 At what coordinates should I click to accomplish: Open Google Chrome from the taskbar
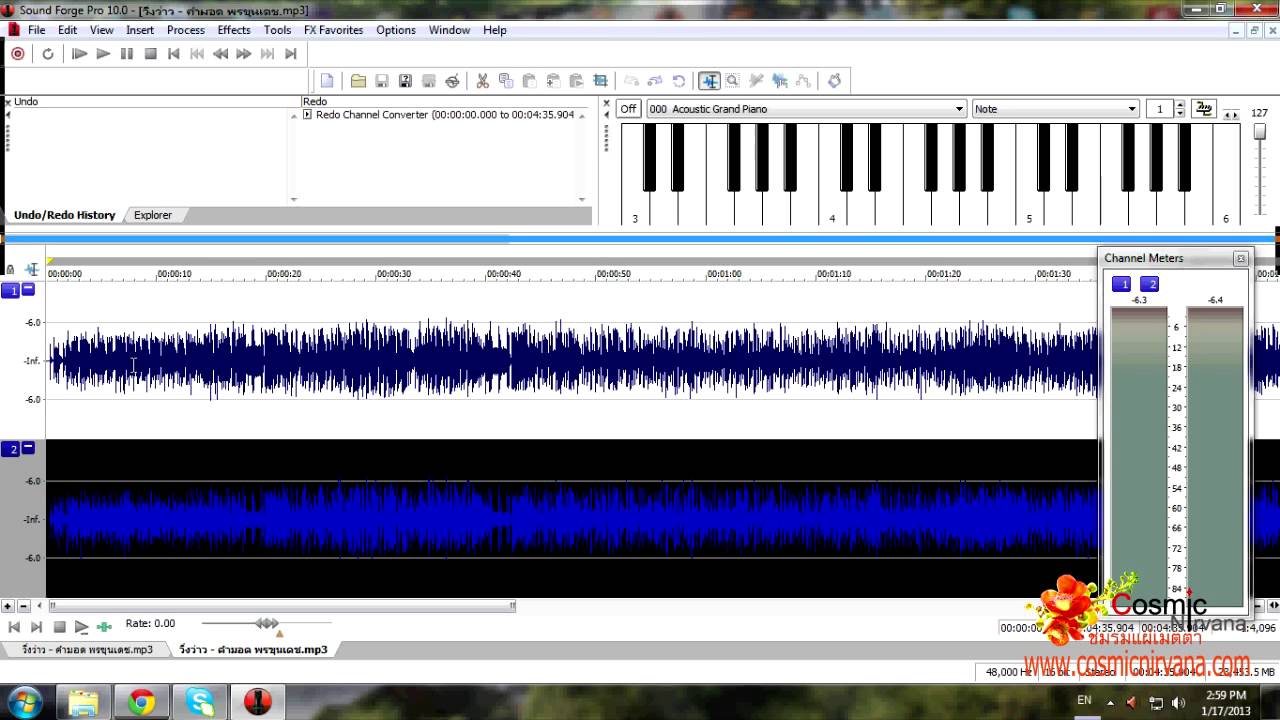click(141, 702)
